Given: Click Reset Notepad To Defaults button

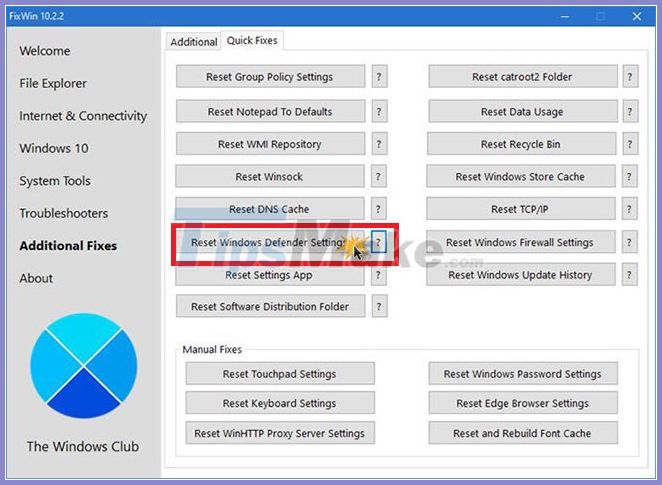Looking at the screenshot, I should point(270,111).
